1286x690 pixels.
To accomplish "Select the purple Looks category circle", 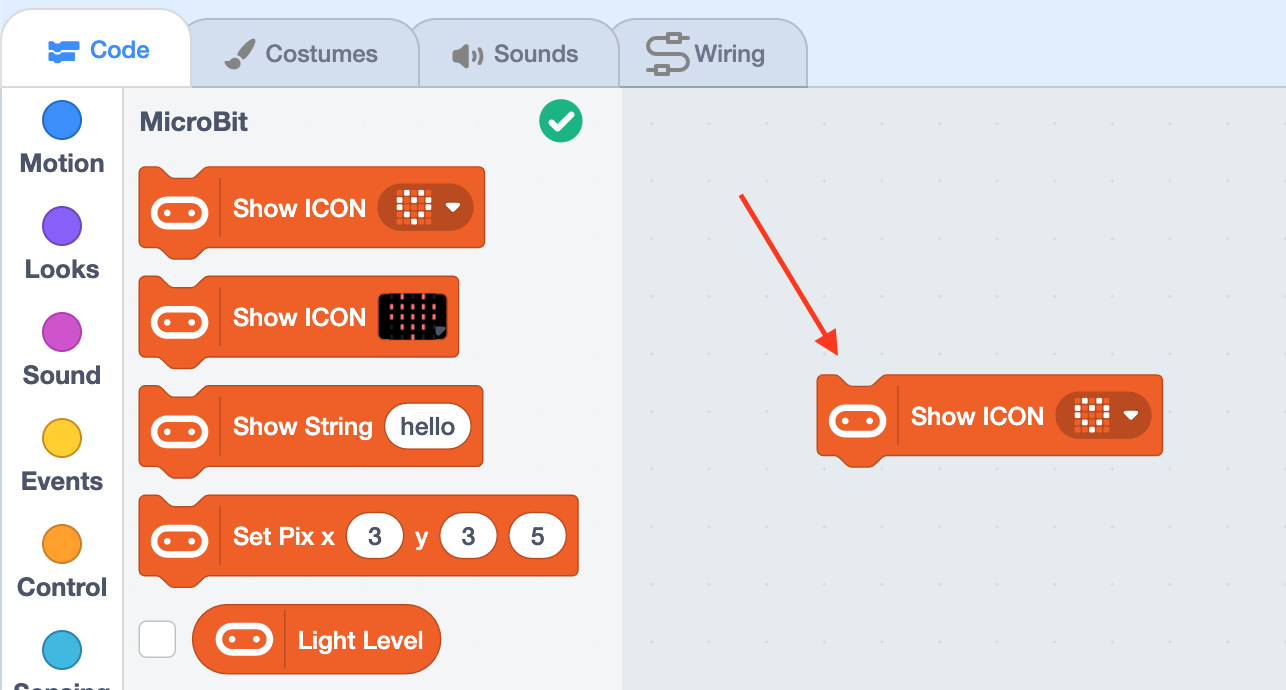I will click(x=62, y=227).
